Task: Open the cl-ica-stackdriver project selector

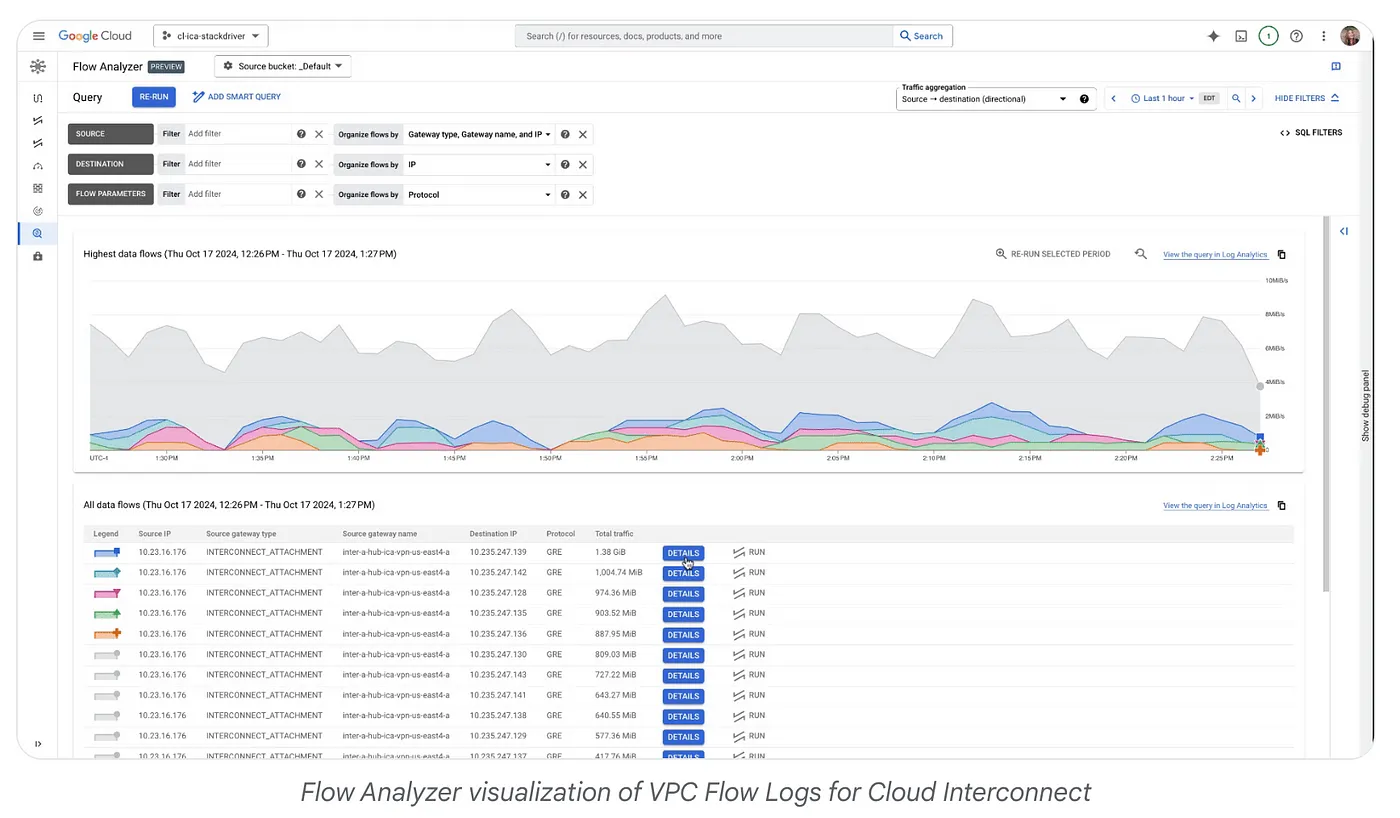Action: [210, 36]
